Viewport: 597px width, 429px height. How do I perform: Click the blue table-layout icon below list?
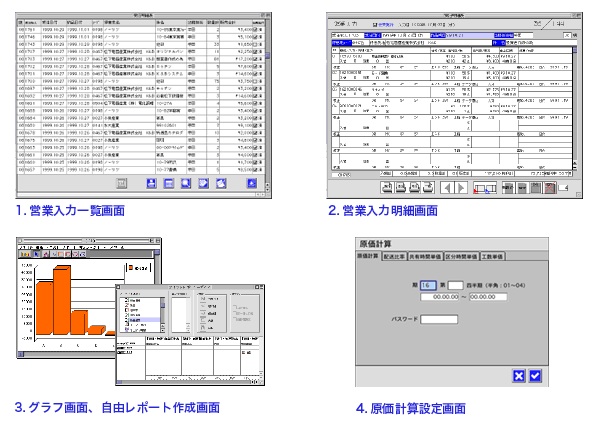pos(169,183)
